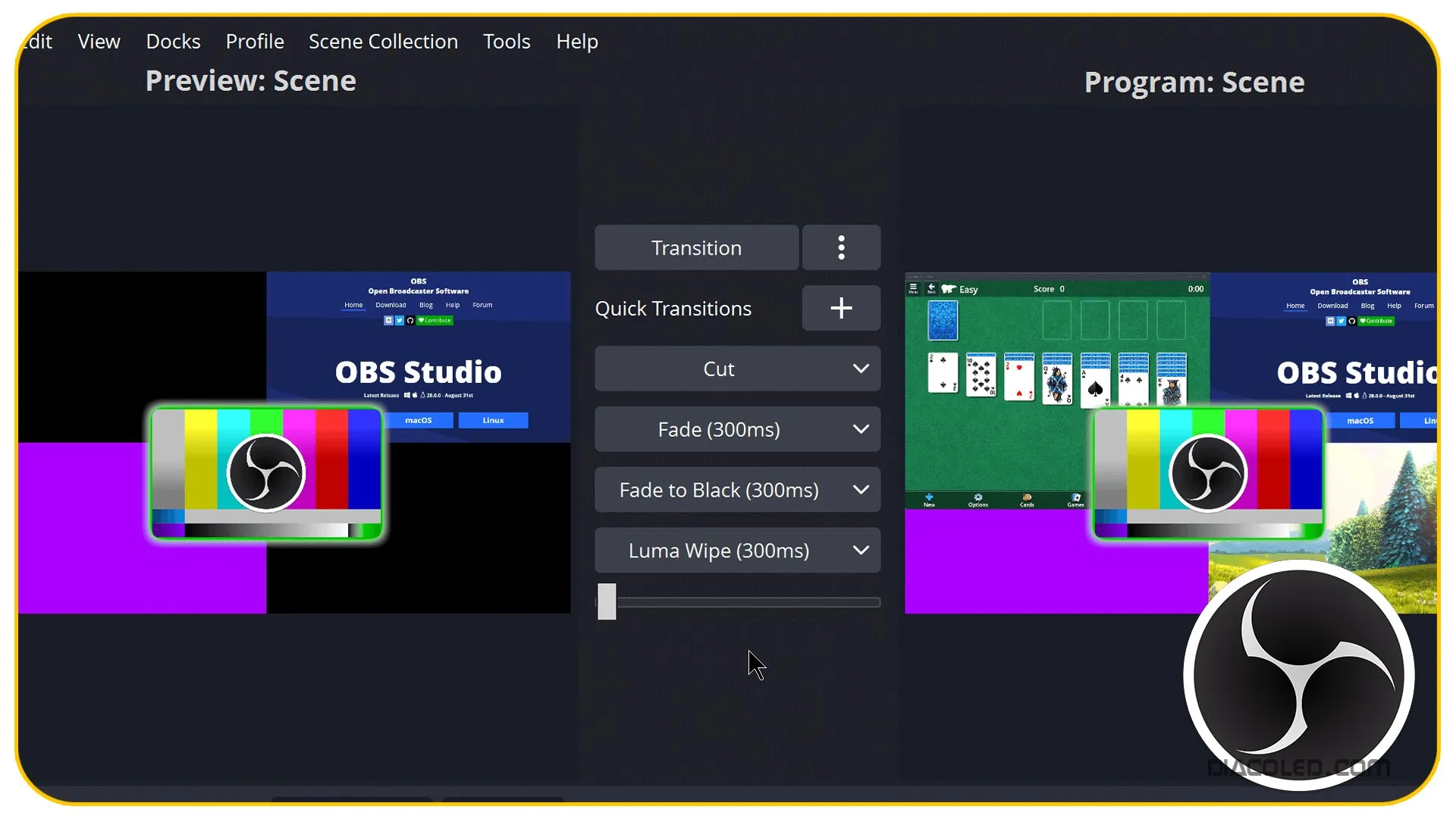Open the Edit menu

click(37, 42)
